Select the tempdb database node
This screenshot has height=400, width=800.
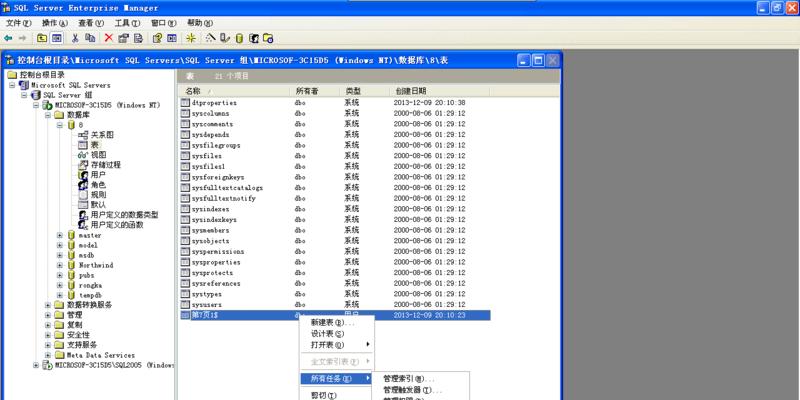pos(90,295)
